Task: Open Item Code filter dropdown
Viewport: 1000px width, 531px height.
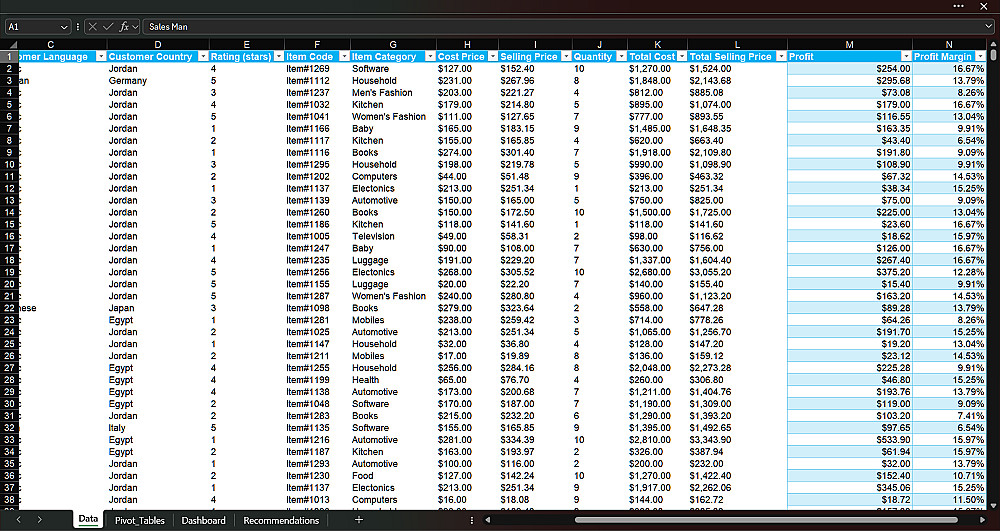Action: coord(344,57)
